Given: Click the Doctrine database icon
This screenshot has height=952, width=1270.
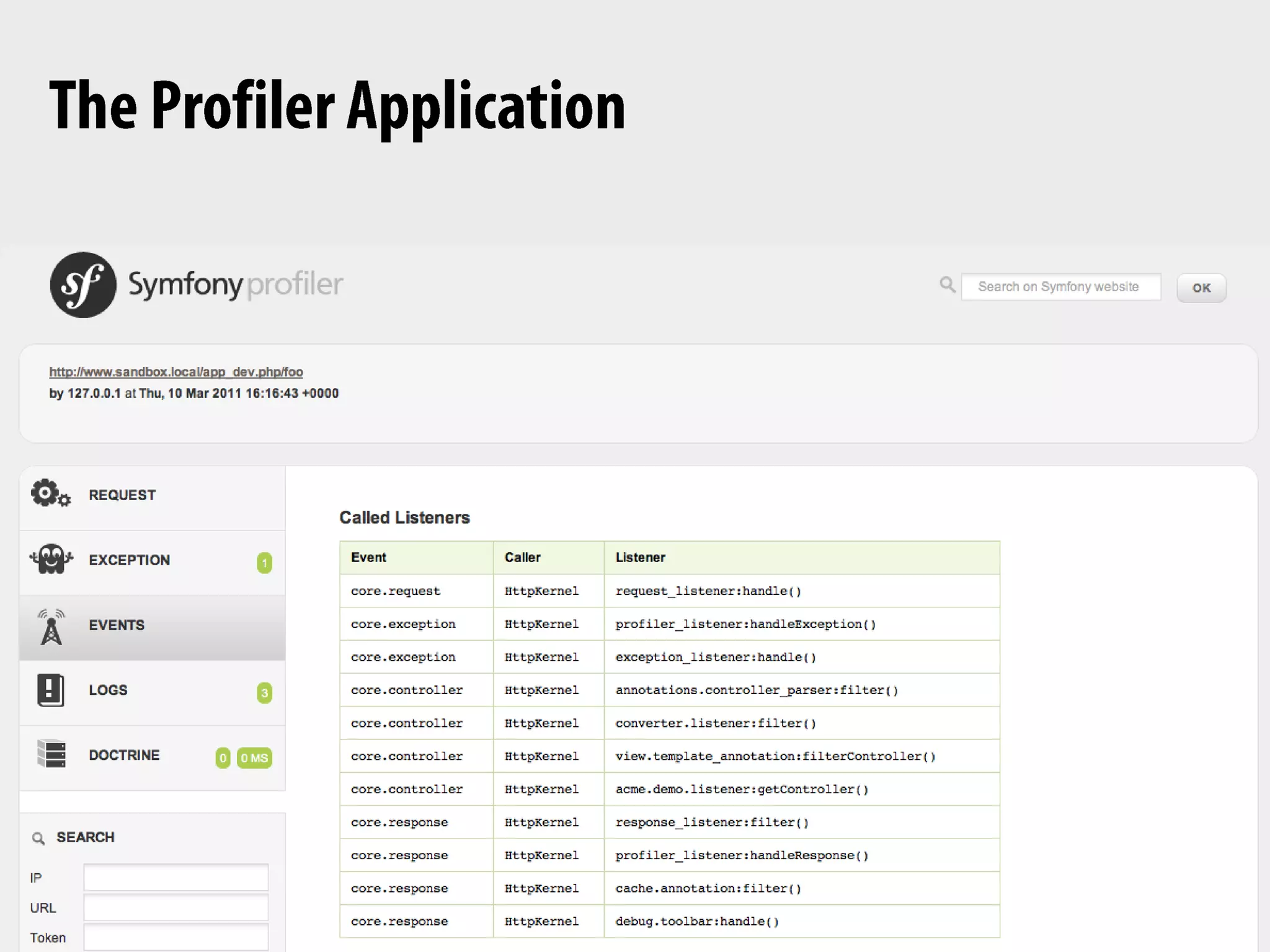Looking at the screenshot, I should pyautogui.click(x=51, y=754).
